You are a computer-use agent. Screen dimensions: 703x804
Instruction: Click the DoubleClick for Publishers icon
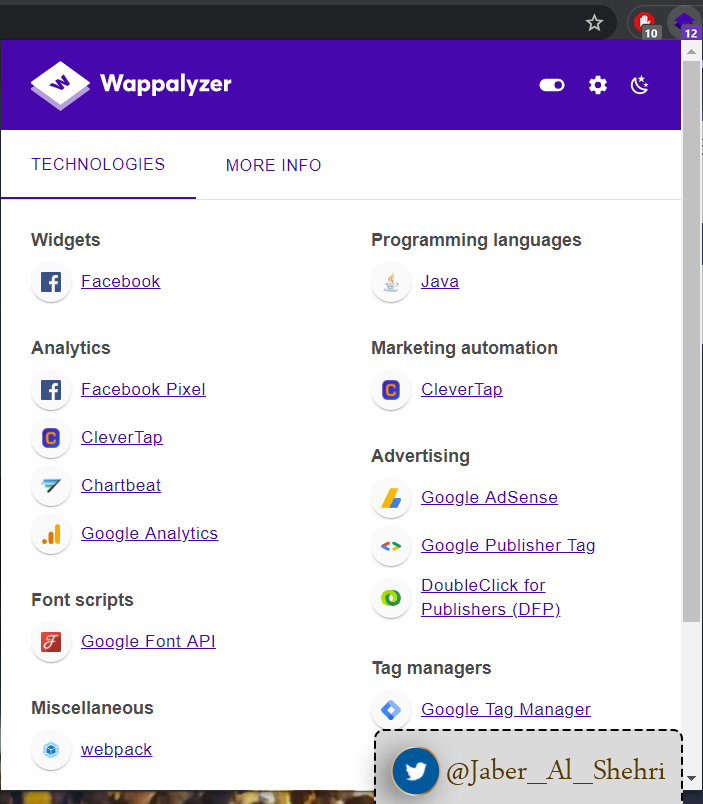[391, 598]
